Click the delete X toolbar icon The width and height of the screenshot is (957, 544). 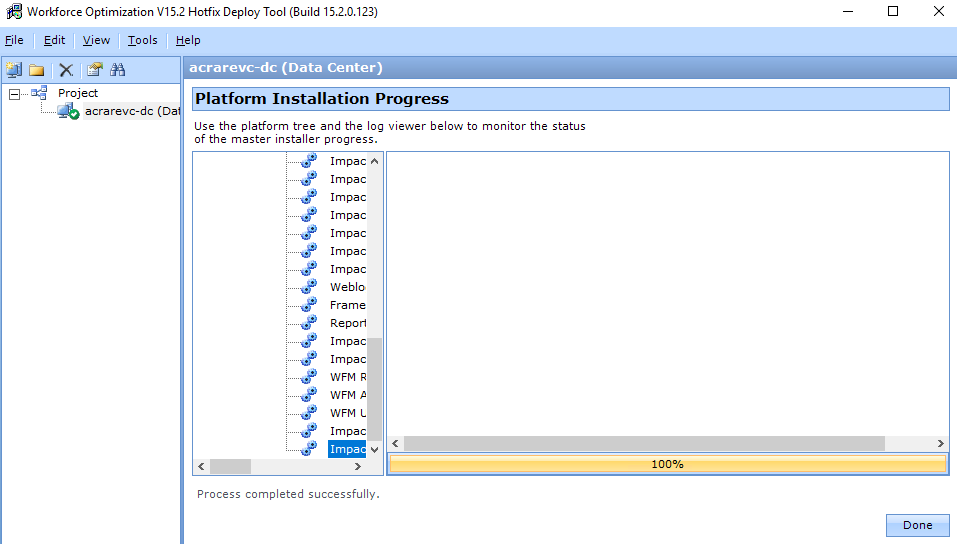pyautogui.click(x=66, y=70)
